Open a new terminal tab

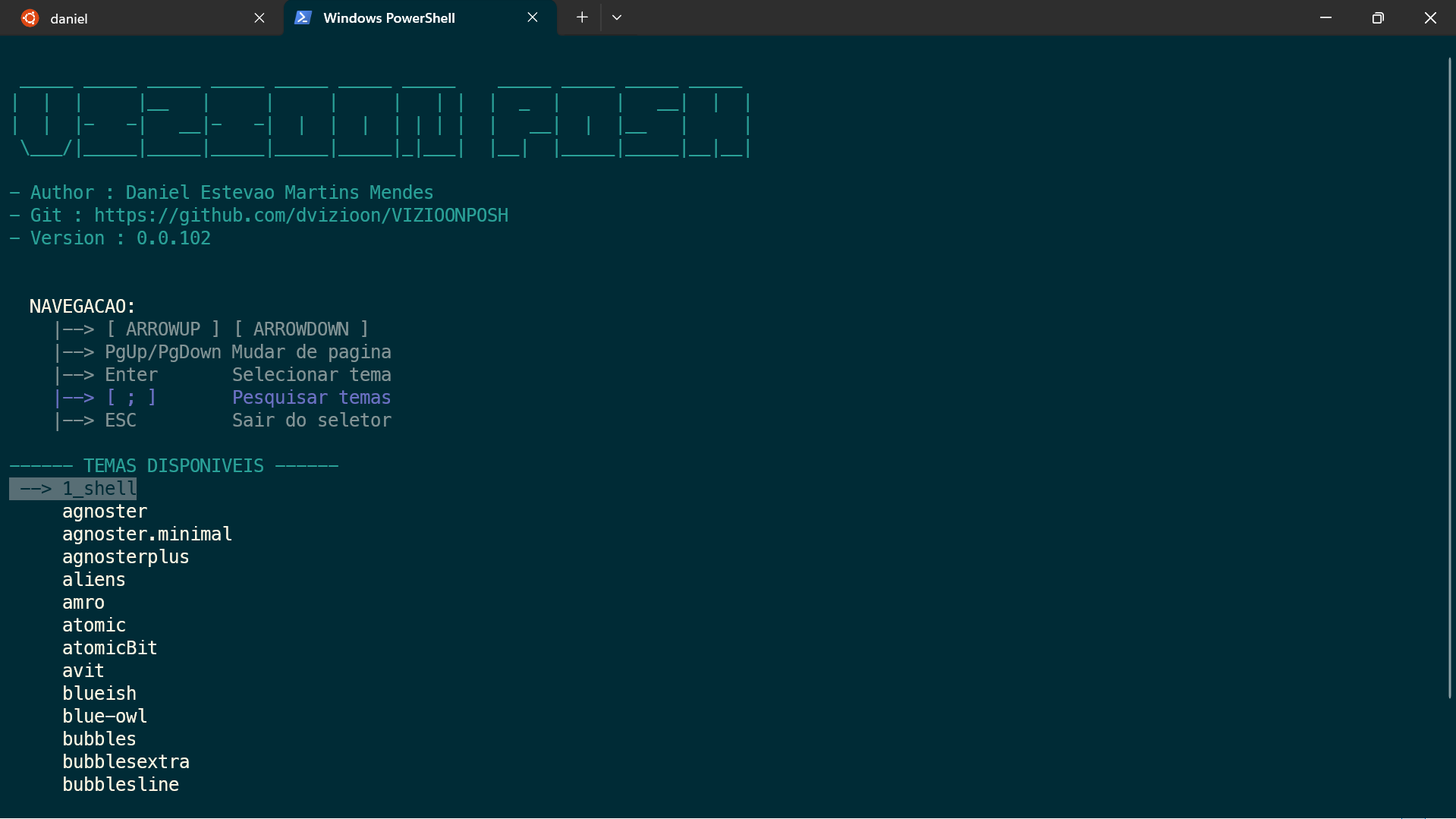pyautogui.click(x=582, y=17)
